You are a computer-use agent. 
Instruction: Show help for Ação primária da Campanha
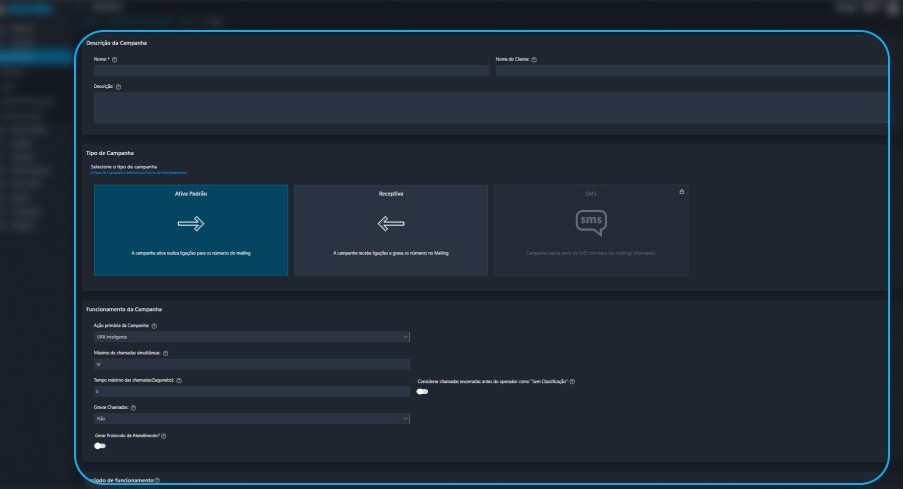(x=154, y=325)
